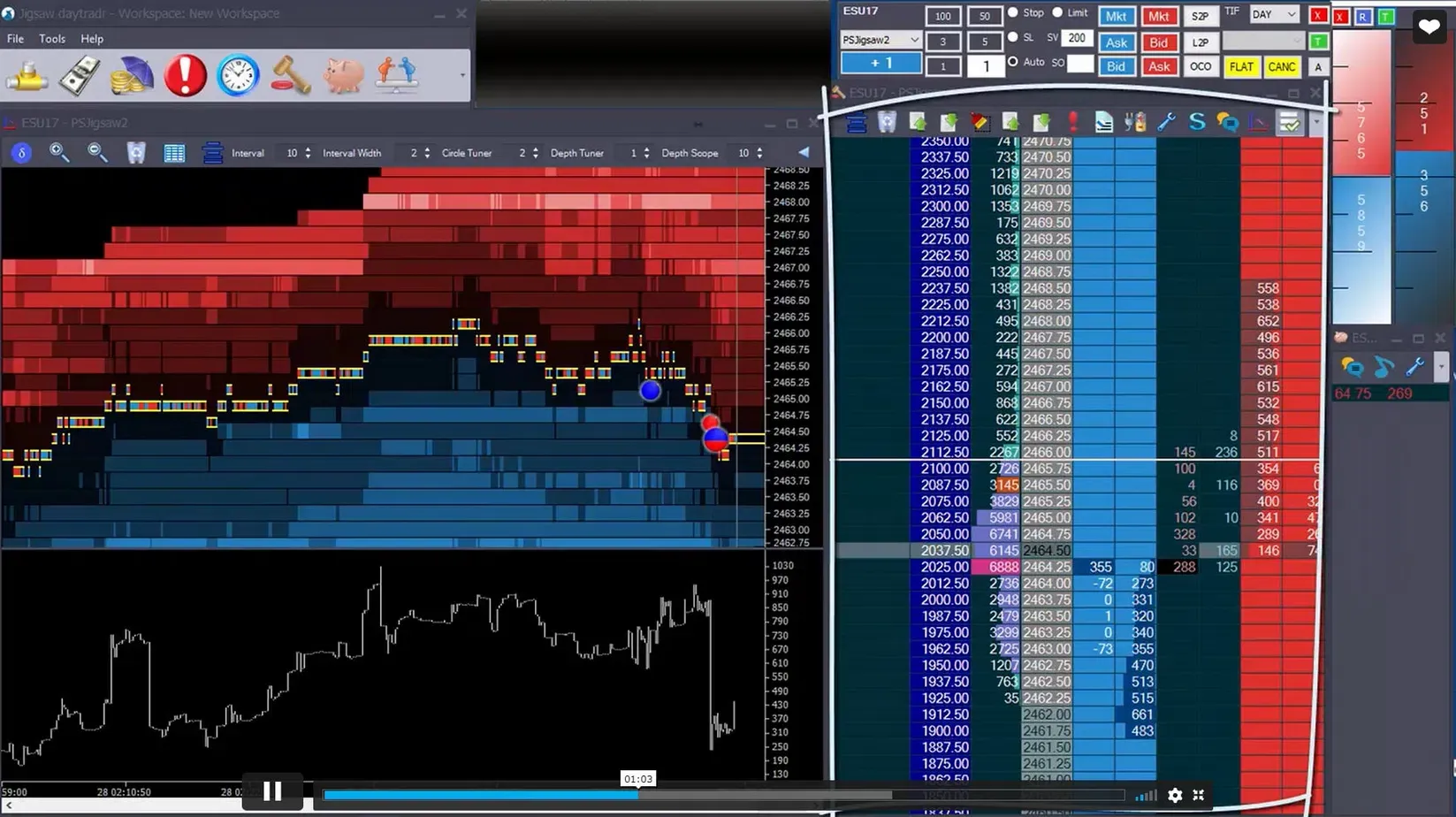Click the recycle bin icon above the DOM
This screenshot has height=817, width=1456.
[888, 122]
